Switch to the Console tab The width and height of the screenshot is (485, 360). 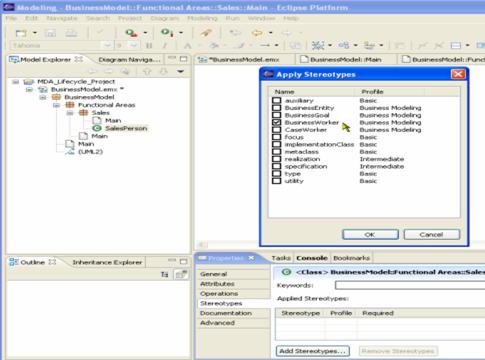(x=312, y=258)
